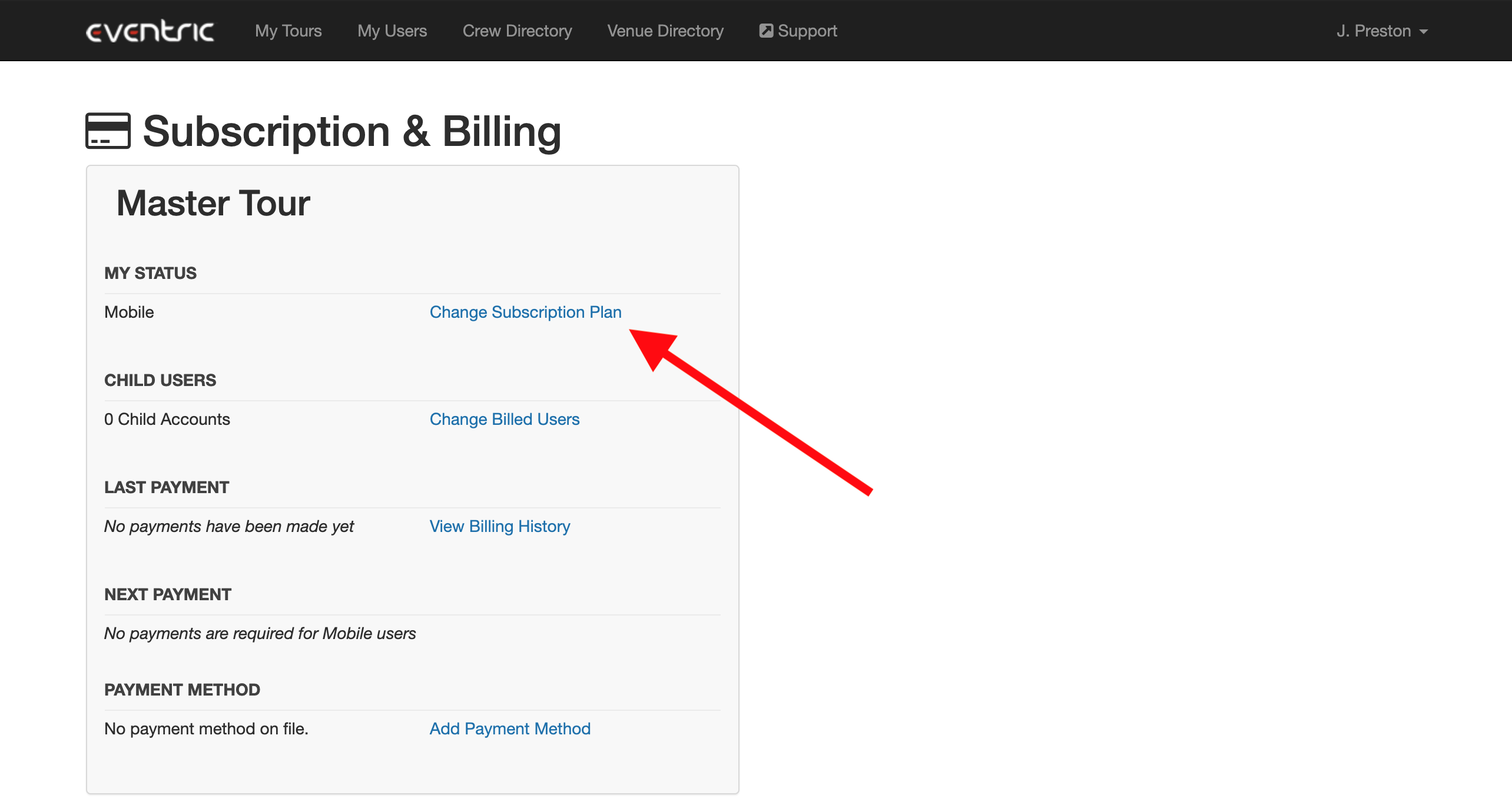
Task: Click 'No payments have been made yet'
Action: [x=229, y=526]
